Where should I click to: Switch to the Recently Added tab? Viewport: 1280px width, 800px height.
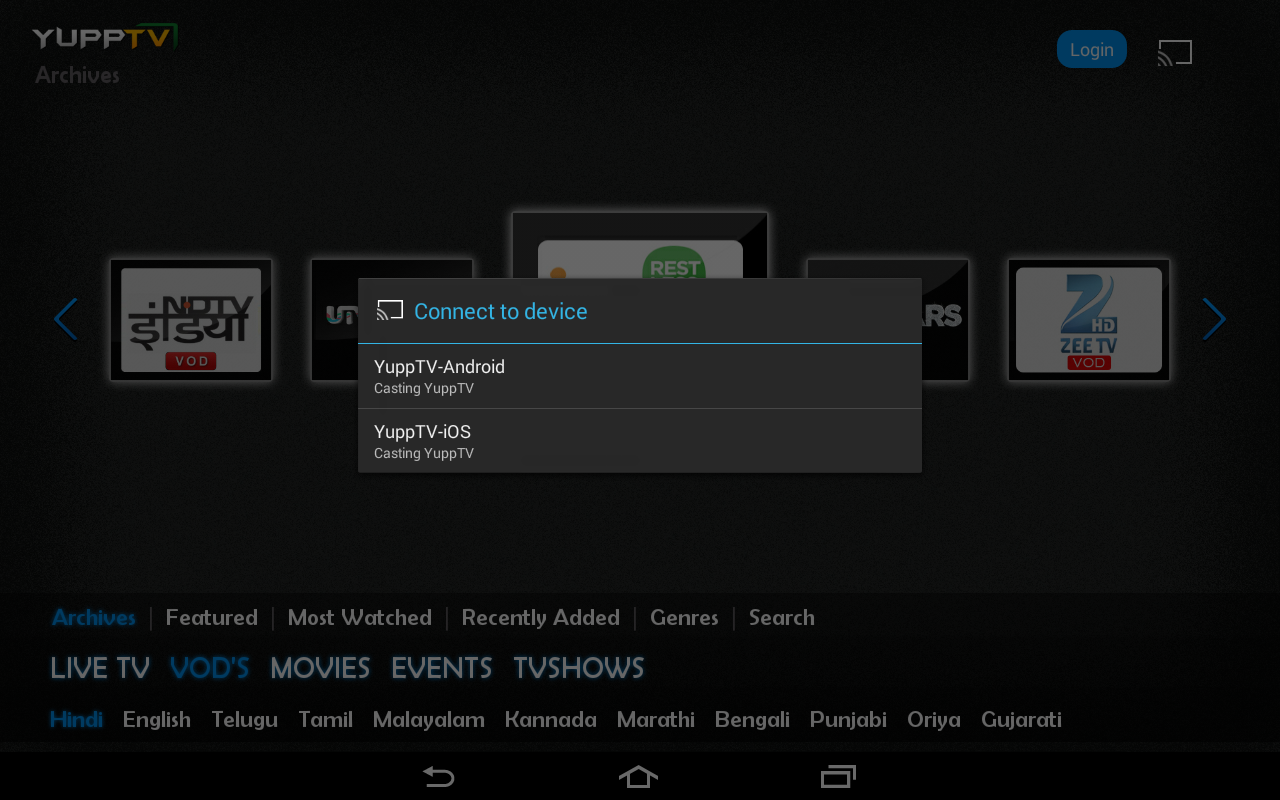click(541, 618)
